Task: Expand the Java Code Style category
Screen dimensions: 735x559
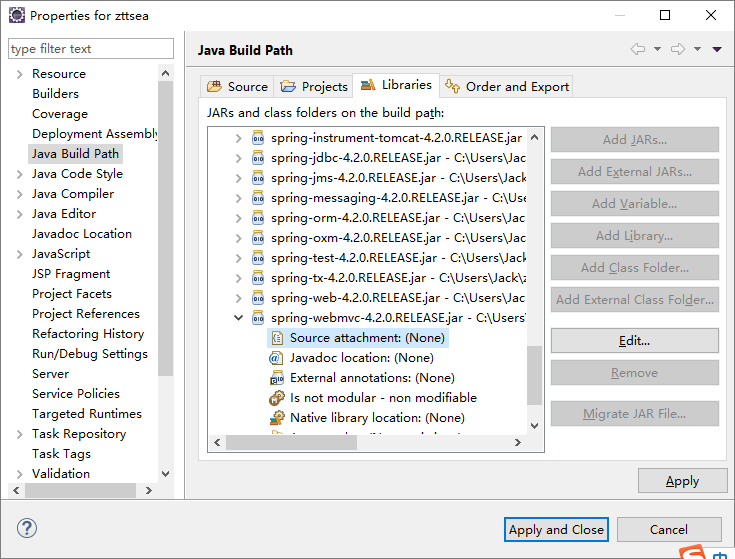Action: coord(18,174)
